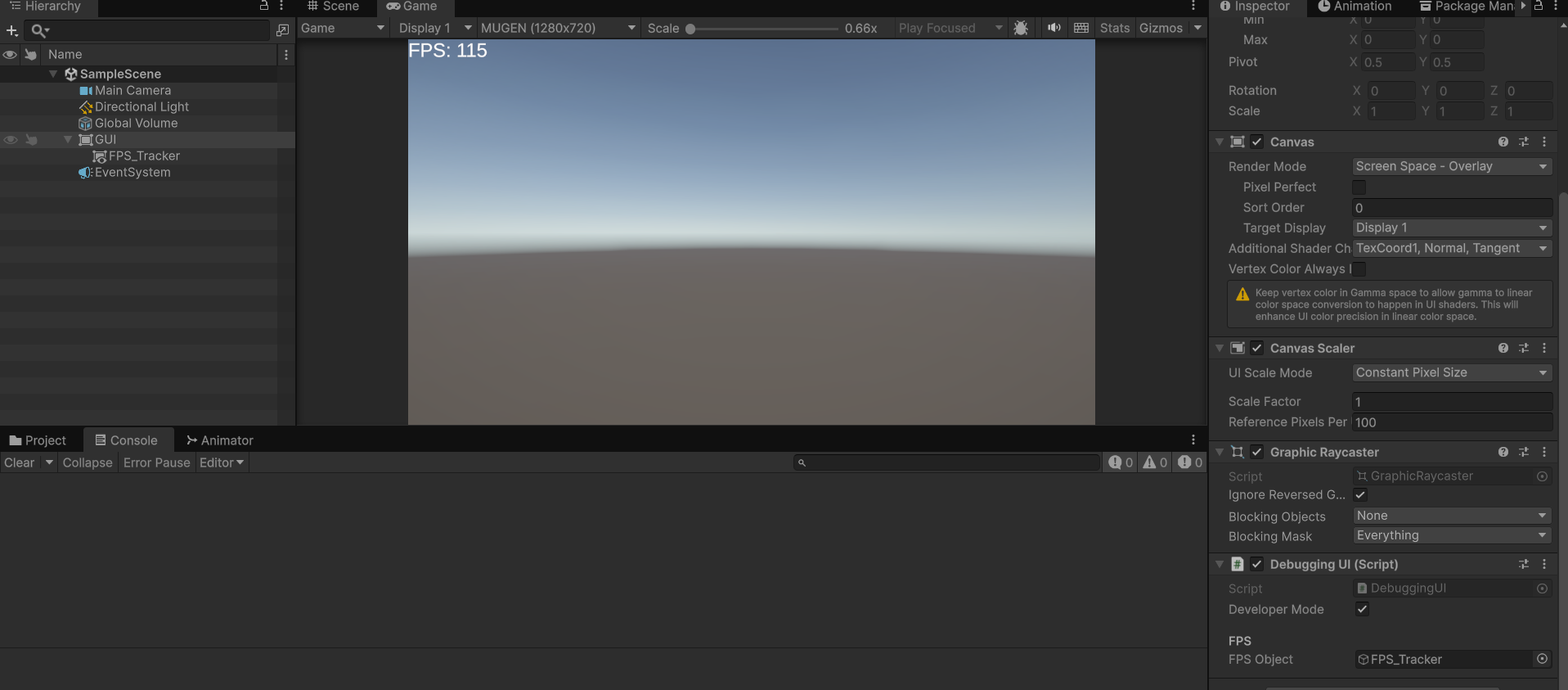Collapse SampleScene expander arrow
The image size is (1568, 690).
(53, 74)
